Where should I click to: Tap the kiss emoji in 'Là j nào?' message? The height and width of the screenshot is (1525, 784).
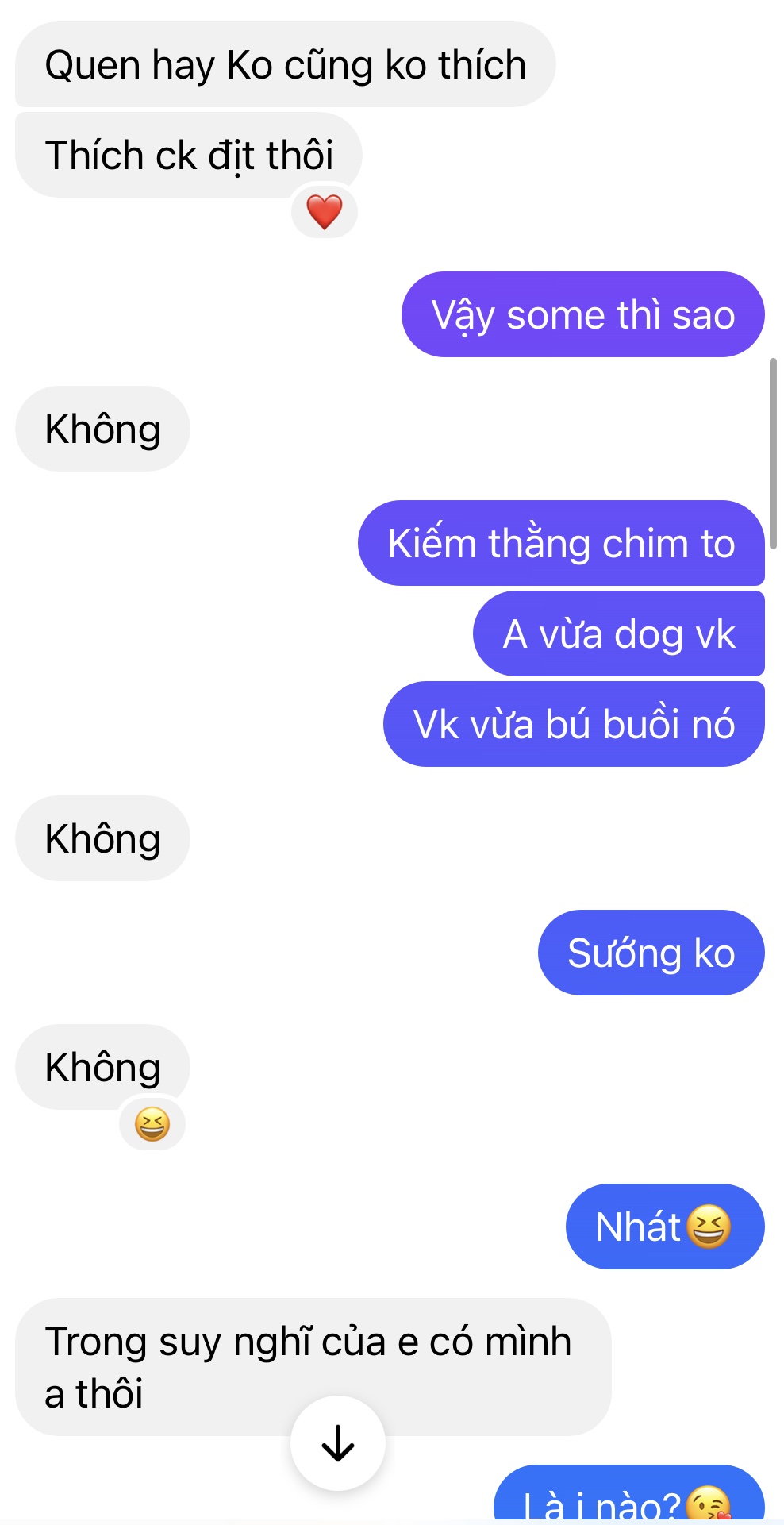[707, 1504]
